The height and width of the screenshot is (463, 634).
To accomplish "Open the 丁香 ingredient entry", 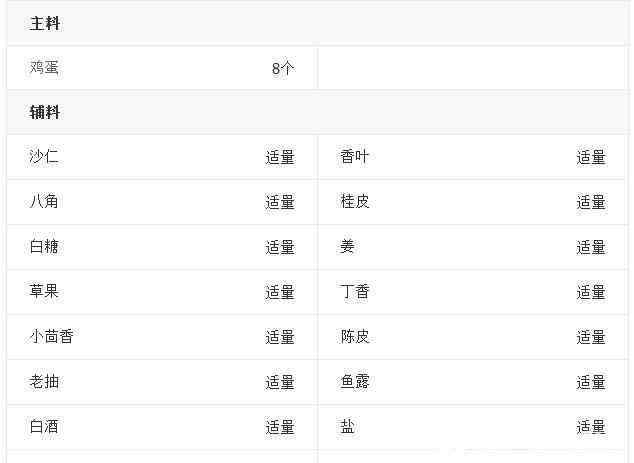I will coord(355,292).
